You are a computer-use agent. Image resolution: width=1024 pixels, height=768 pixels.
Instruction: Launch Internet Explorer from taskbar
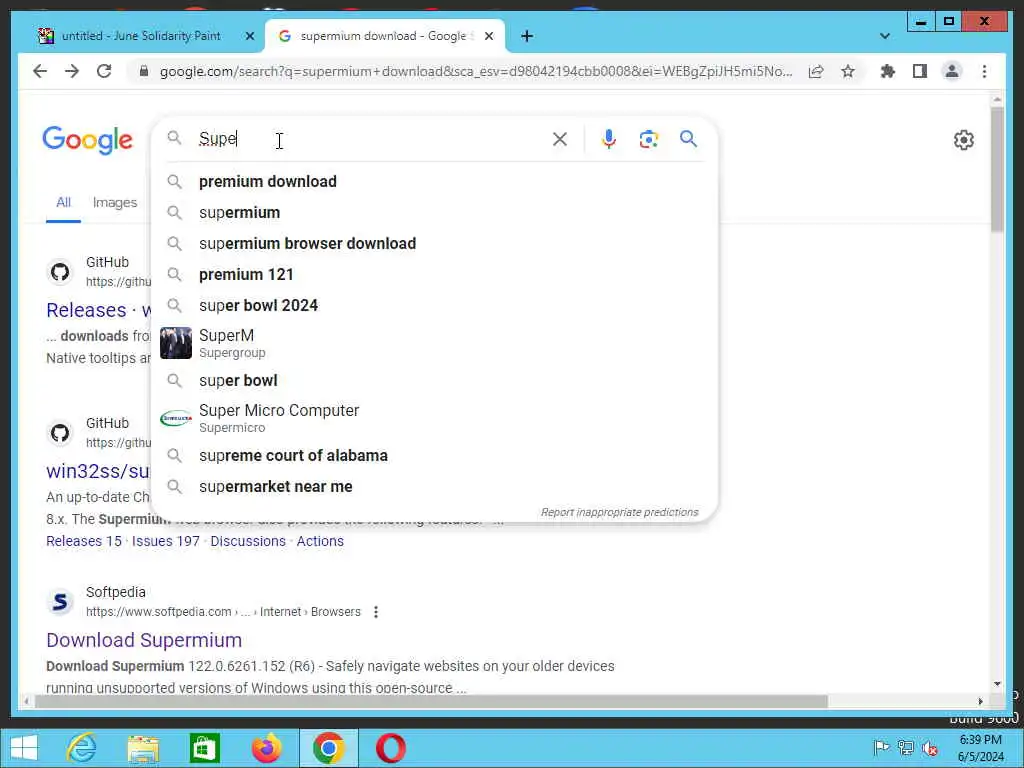click(x=82, y=748)
